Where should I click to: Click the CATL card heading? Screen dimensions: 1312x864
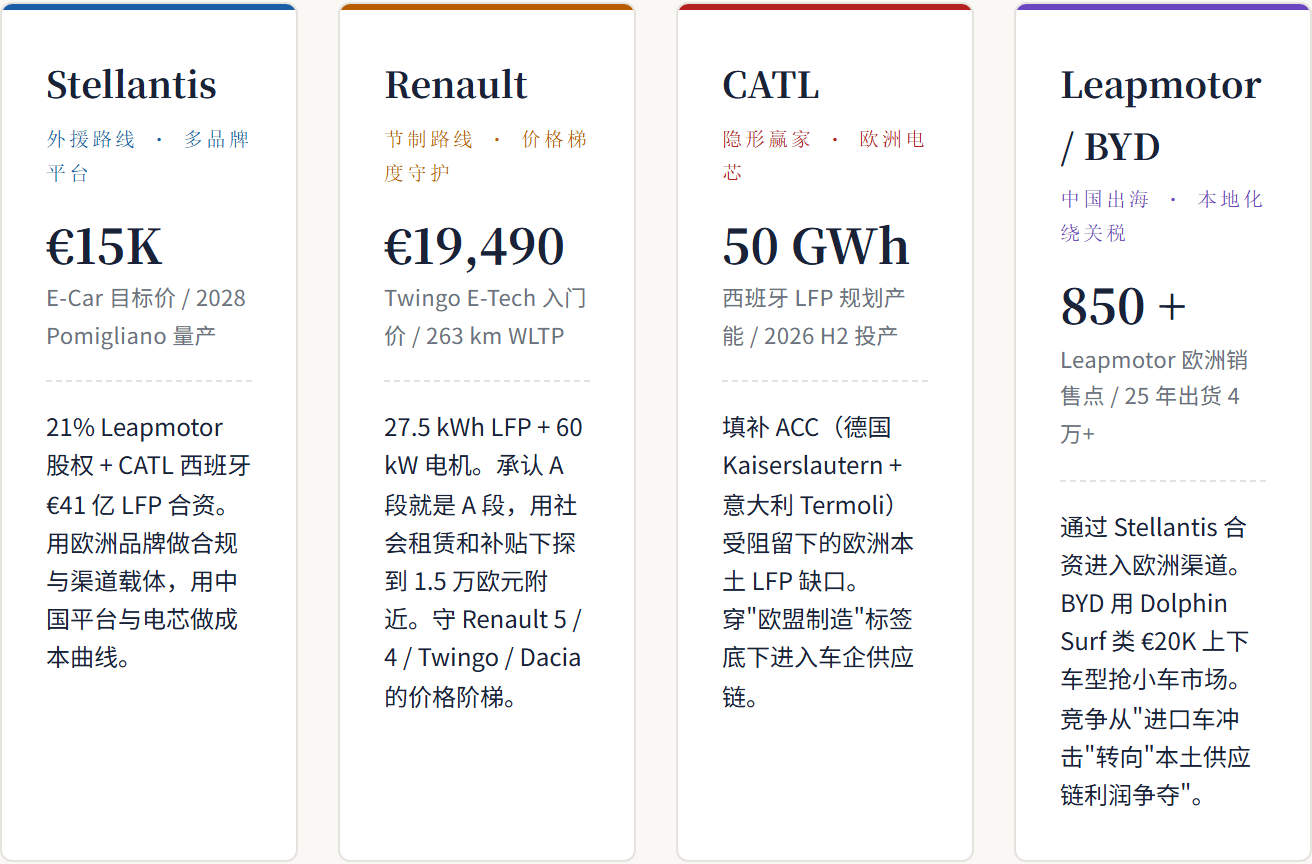[771, 84]
